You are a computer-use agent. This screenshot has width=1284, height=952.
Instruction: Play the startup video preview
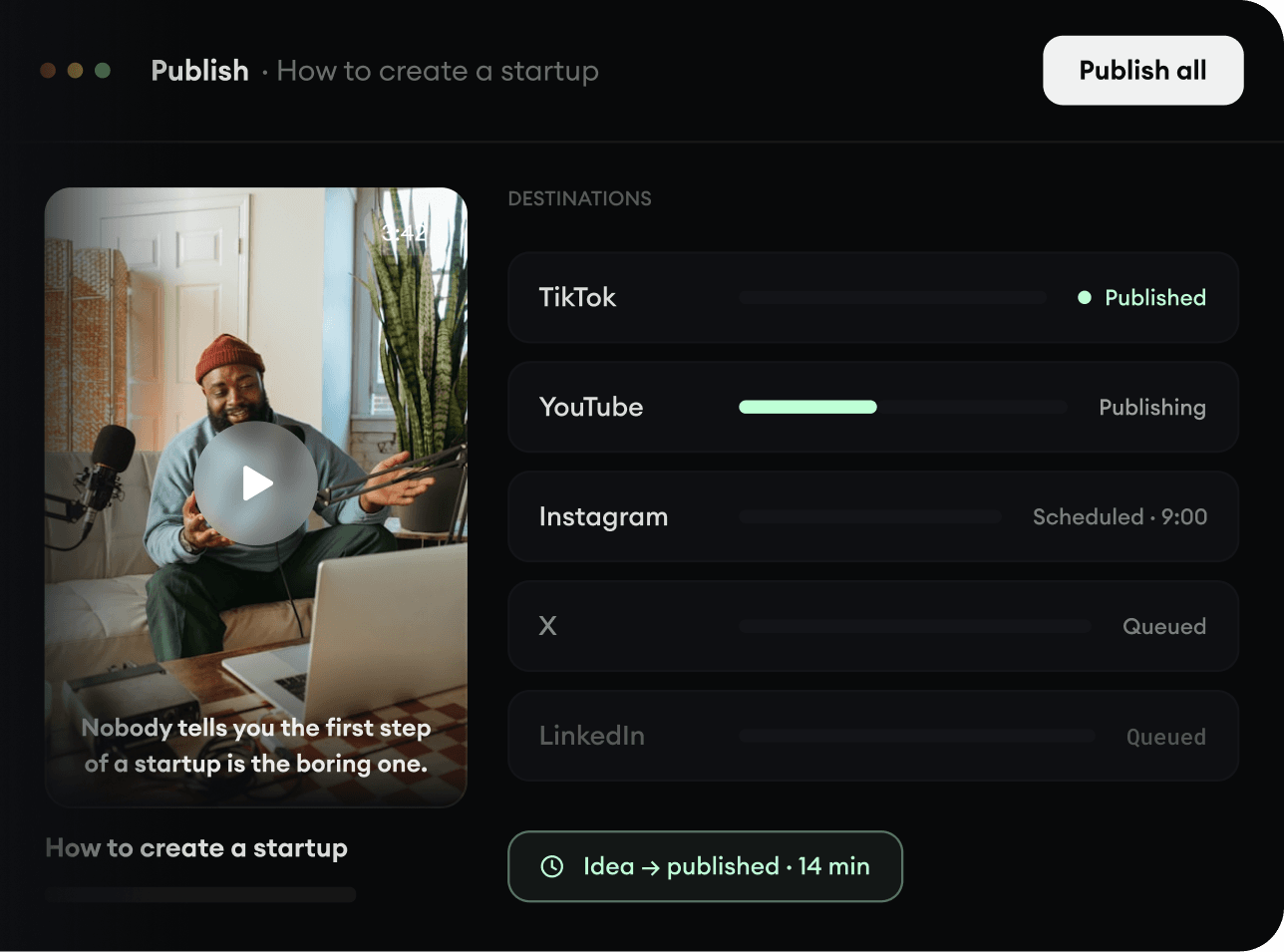coord(256,483)
